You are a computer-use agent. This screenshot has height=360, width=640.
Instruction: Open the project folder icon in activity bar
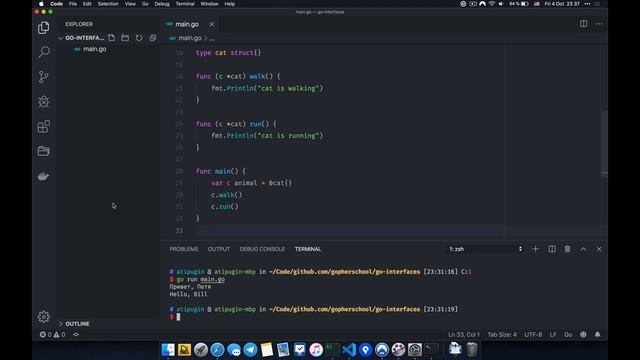click(x=44, y=151)
